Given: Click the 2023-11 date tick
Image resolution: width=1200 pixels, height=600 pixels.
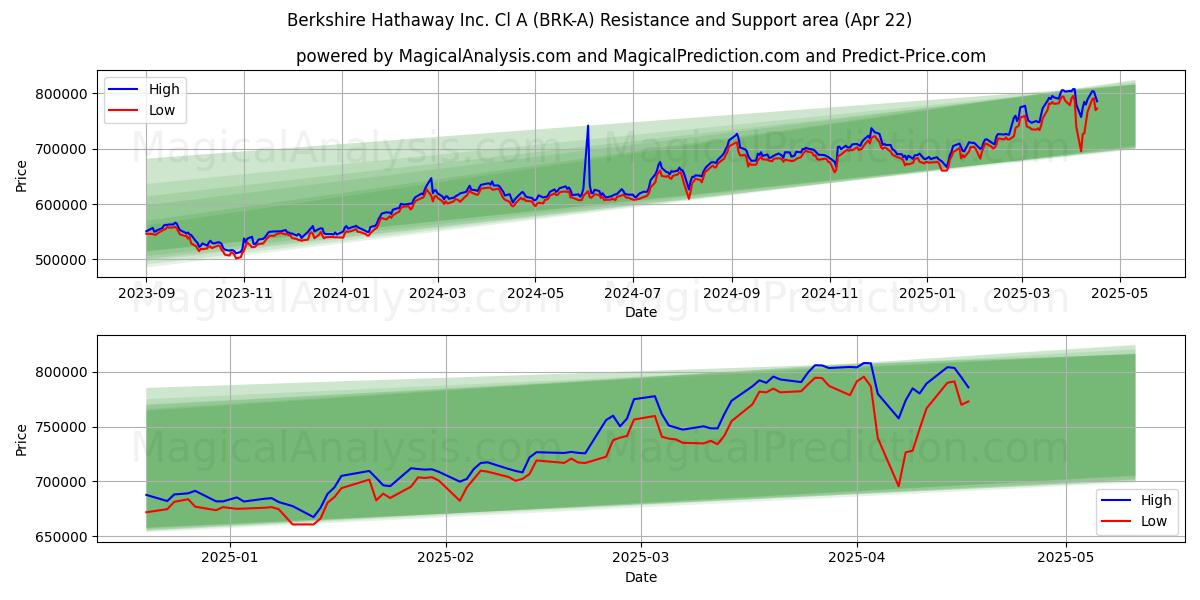Looking at the screenshot, I should tap(244, 293).
